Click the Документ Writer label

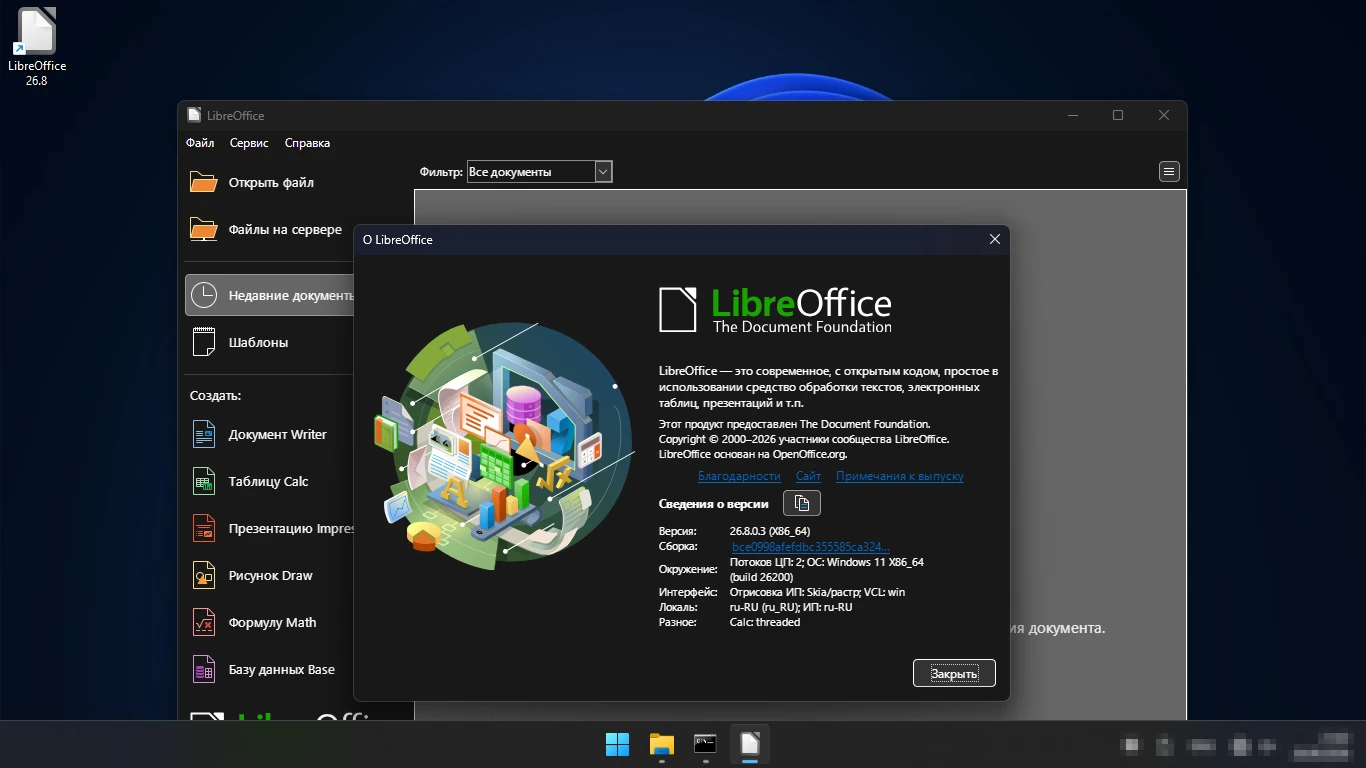[278, 435]
